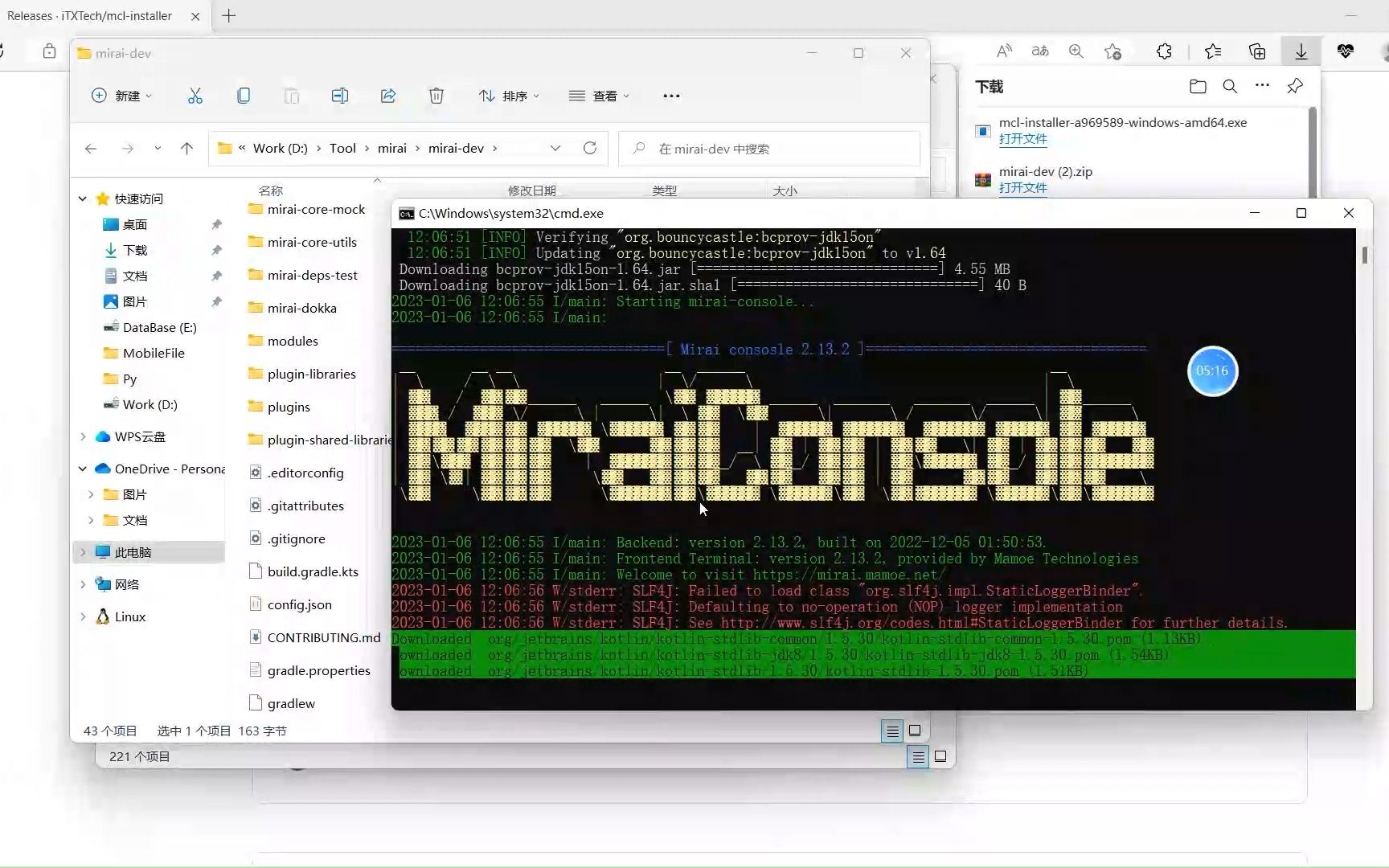This screenshot has width=1389, height=868.
Task: Open recent locations dropdown next to forward arrow
Action: 158,149
